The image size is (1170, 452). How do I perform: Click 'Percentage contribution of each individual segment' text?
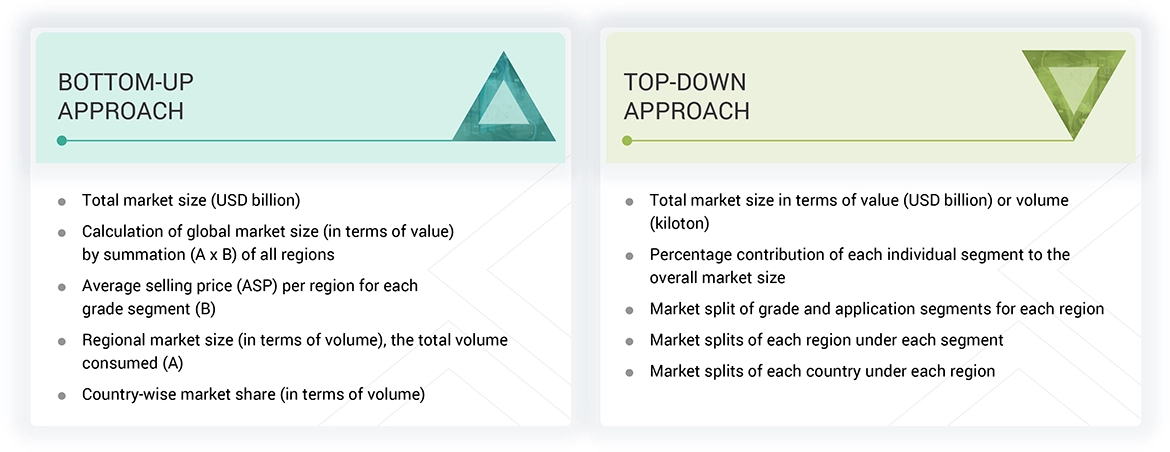click(x=859, y=266)
